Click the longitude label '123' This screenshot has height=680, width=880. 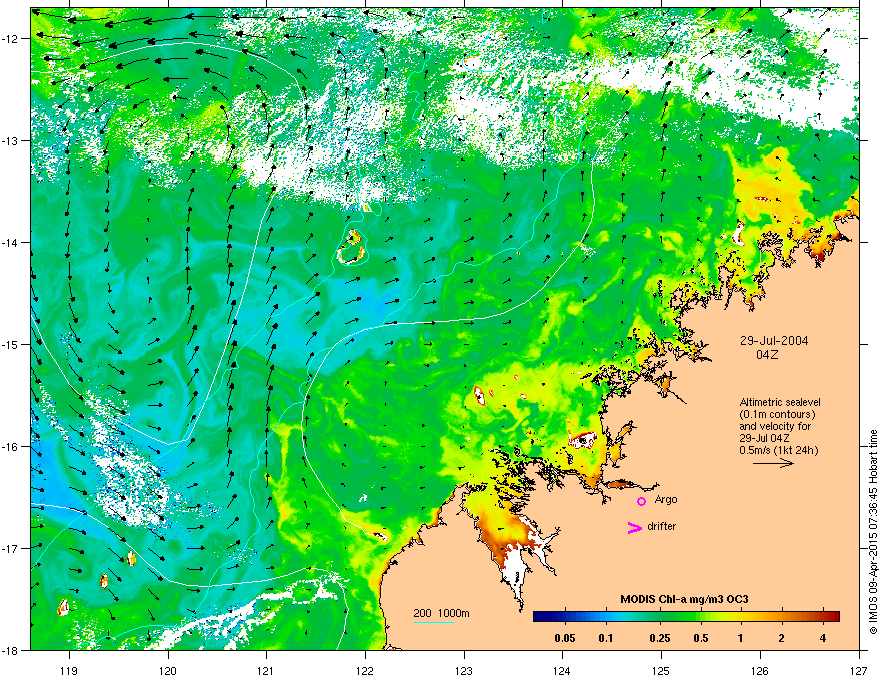(464, 671)
